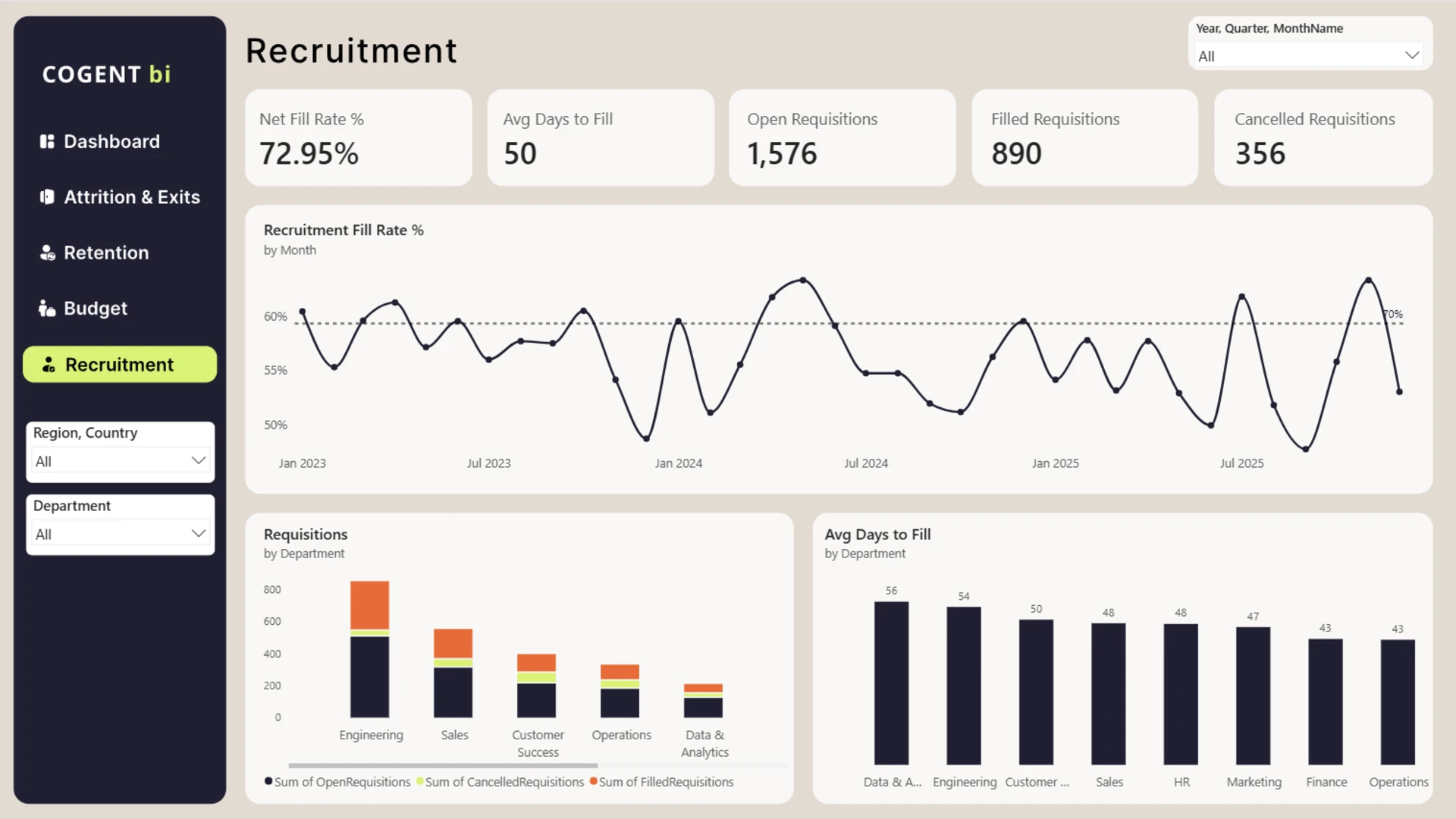Viewport: 1456px width, 819px height.
Task: Click the Jan 2023 point on the fill rate line
Action: 303,312
